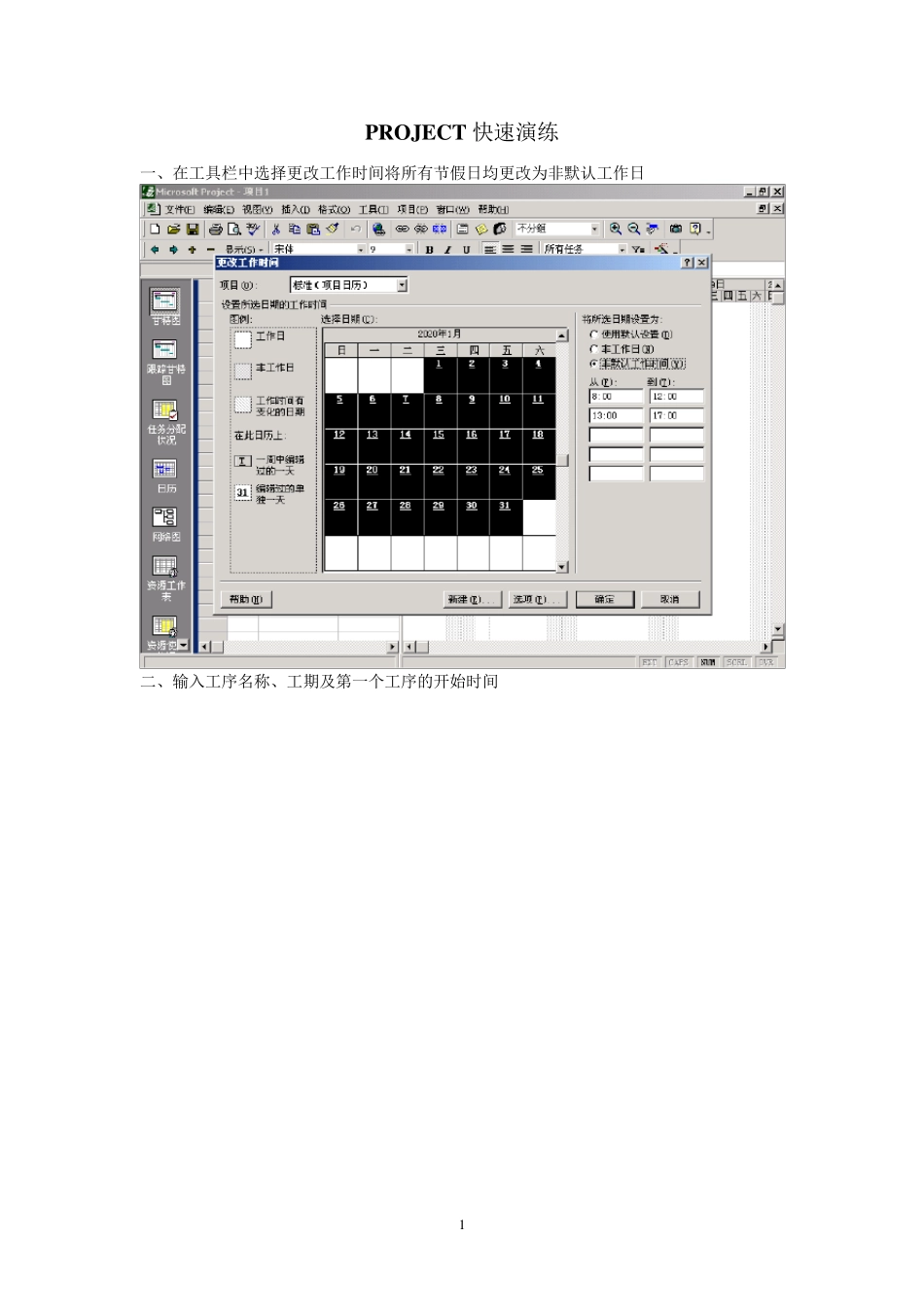Click the 选项 button
Image resolution: width=924 pixels, height=1307 pixels.
pos(538,599)
